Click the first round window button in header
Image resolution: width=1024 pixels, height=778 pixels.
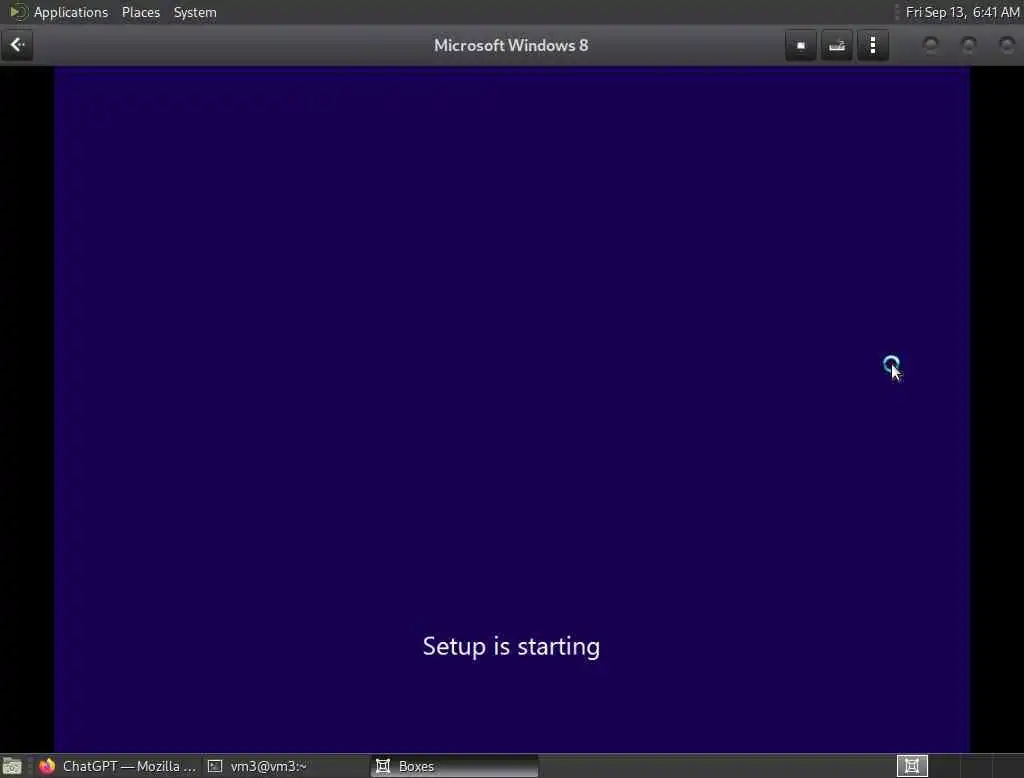coord(931,45)
